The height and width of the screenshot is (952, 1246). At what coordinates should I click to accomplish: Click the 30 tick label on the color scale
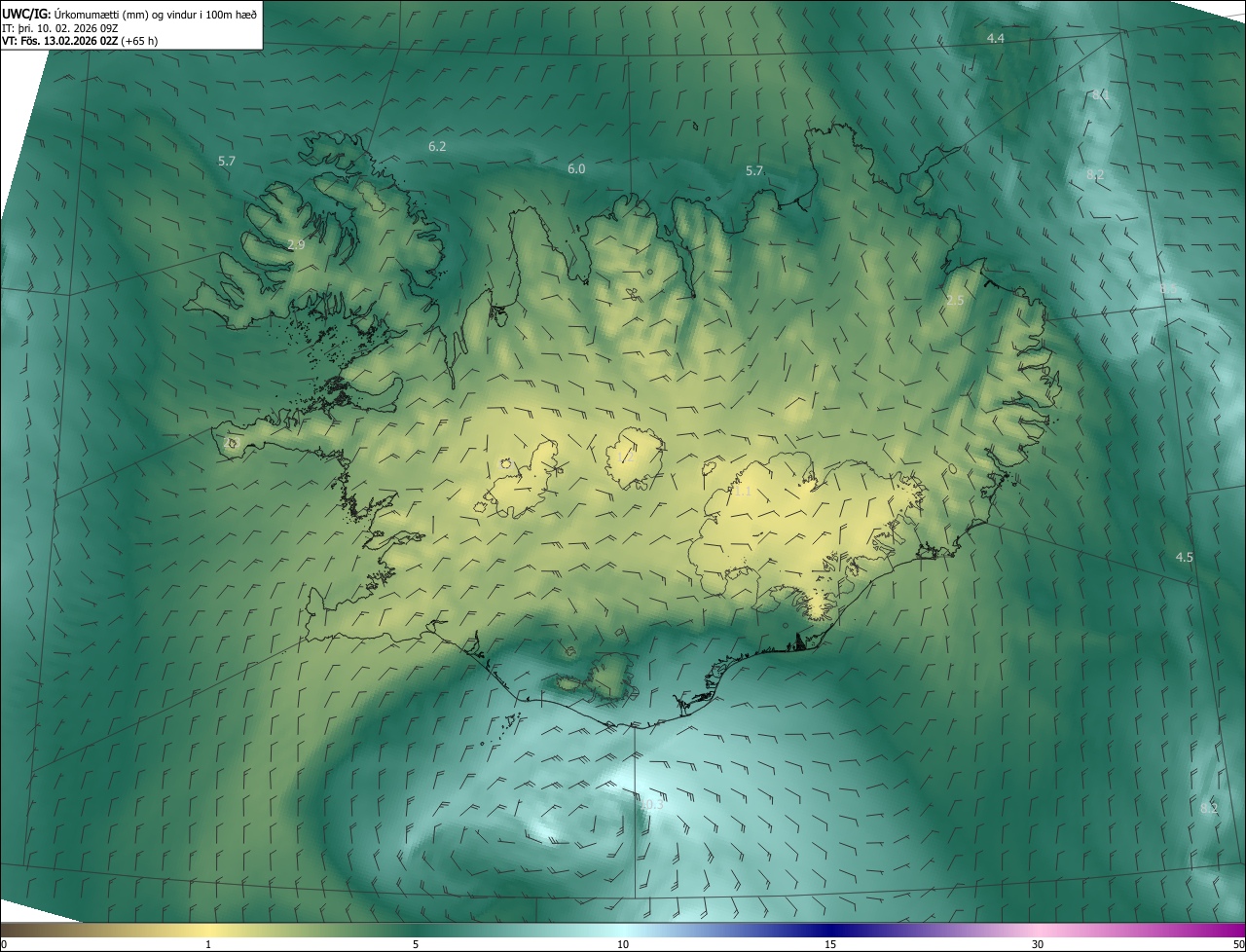(x=1038, y=945)
